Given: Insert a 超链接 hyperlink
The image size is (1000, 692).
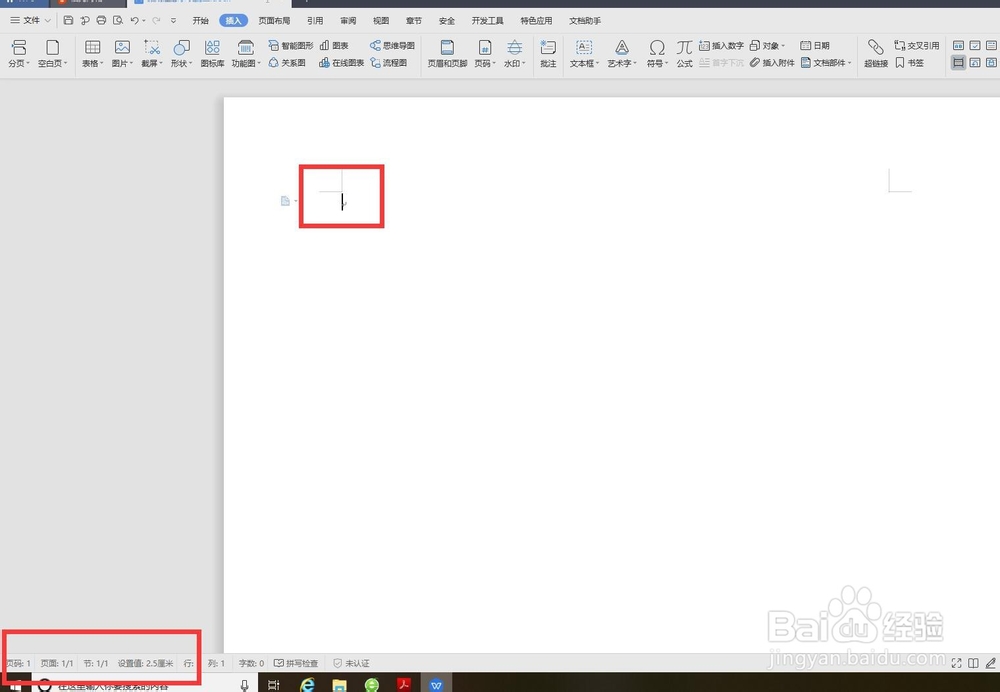Looking at the screenshot, I should pos(876,53).
